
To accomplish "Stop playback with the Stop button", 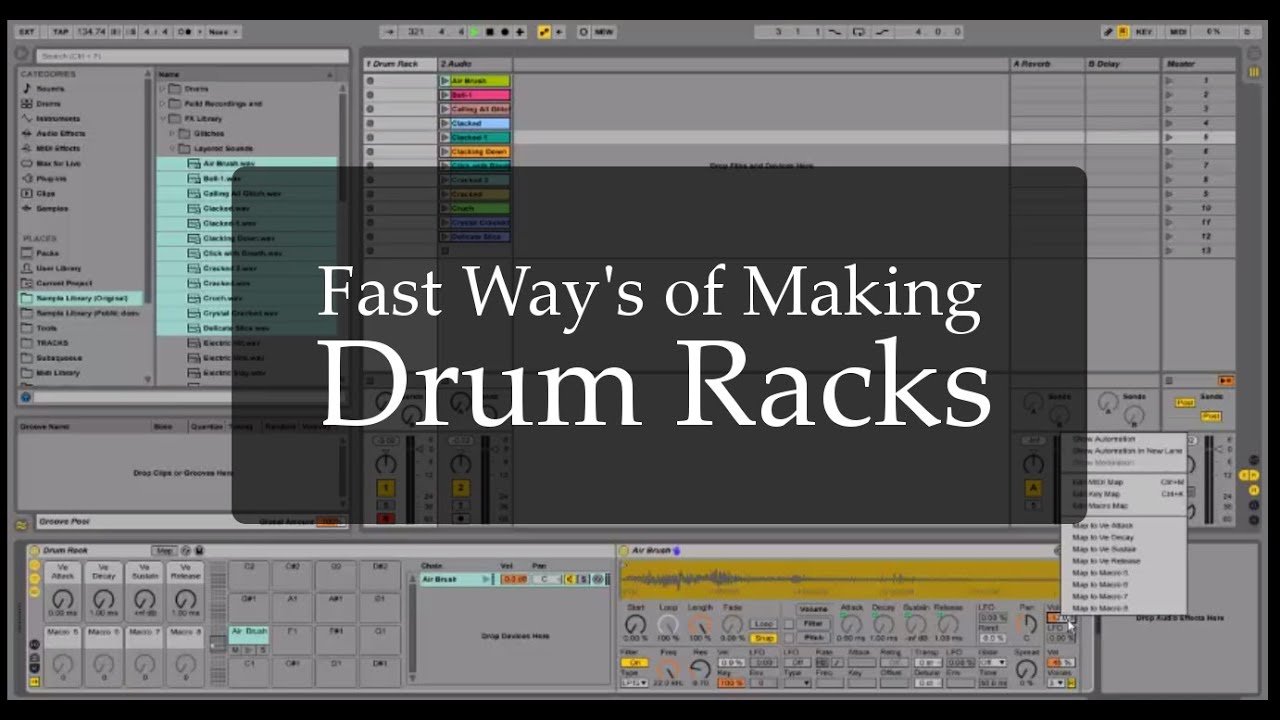I will (489, 32).
